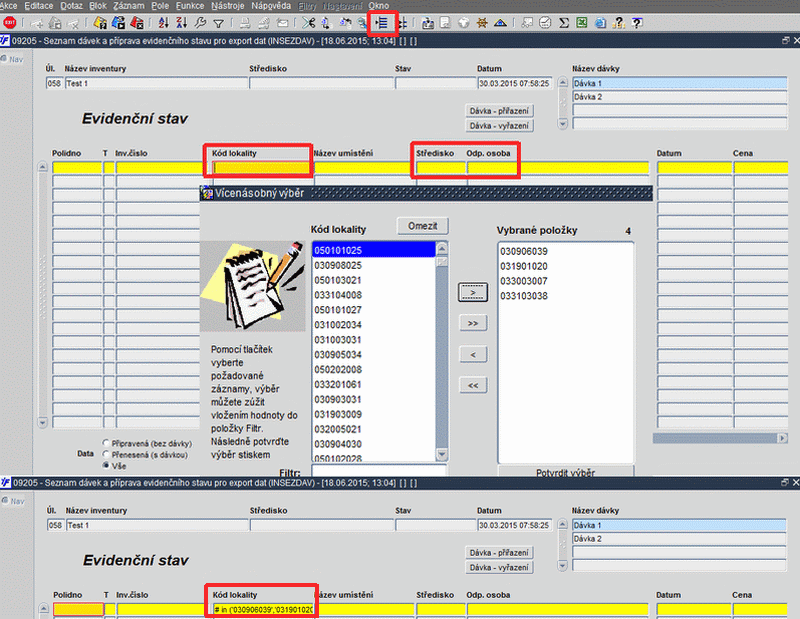Click the sort ascending A-Z icon
Image resolution: width=800 pixels, height=619 pixels.
pos(163,23)
